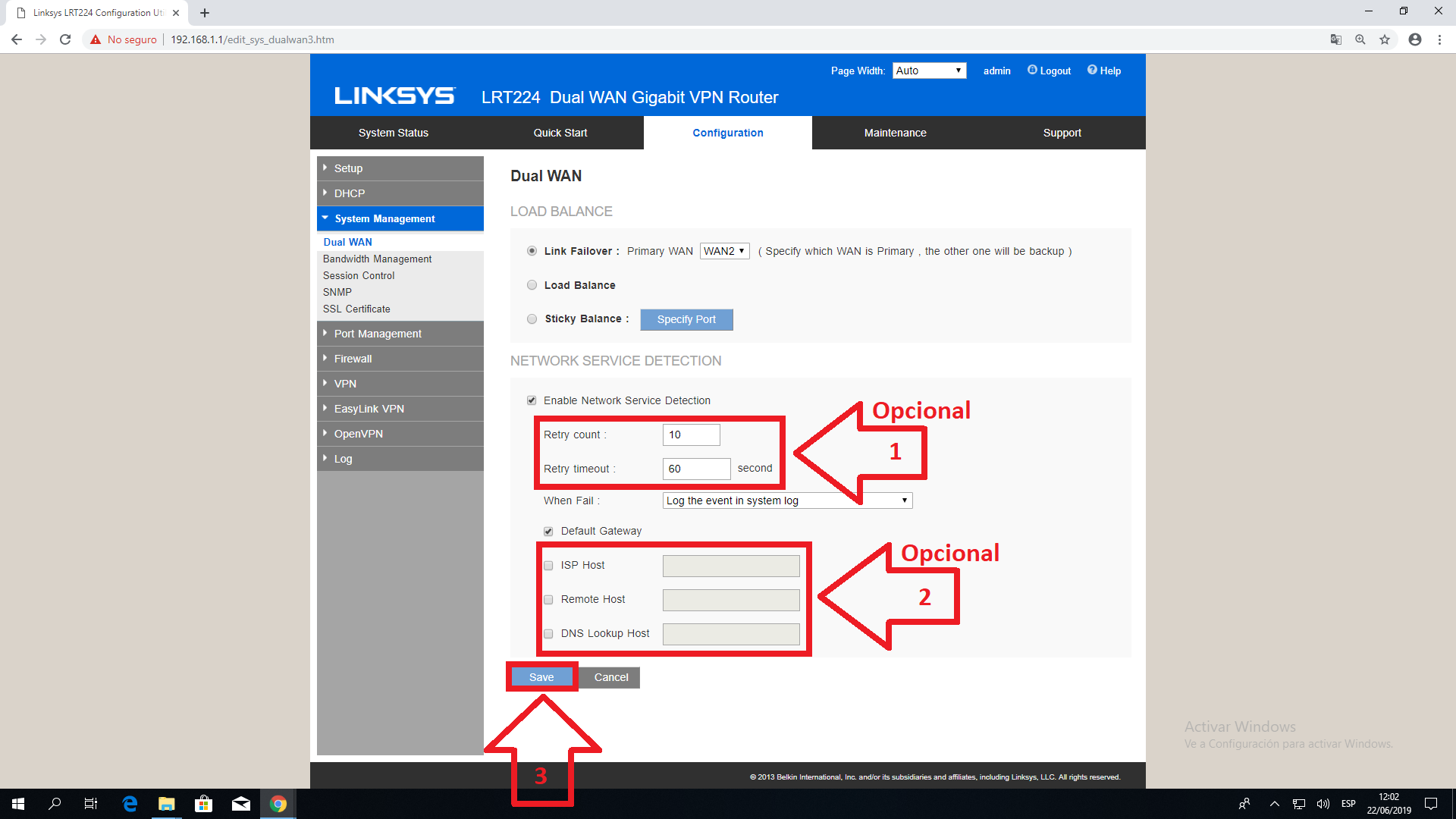
Task: Click the Save button
Action: (x=541, y=677)
